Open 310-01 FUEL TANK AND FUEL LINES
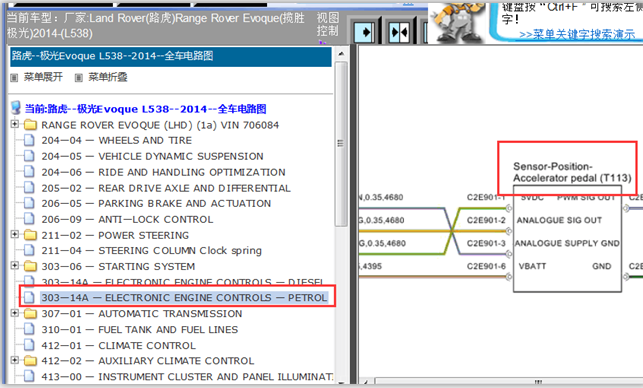643x388 pixels. 139,330
